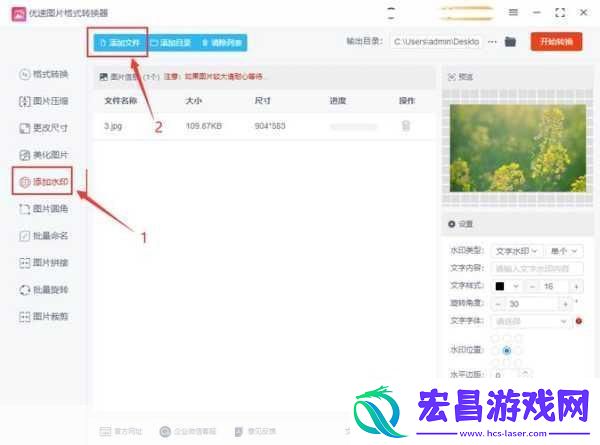Click the three-dots browse output button

492,42
